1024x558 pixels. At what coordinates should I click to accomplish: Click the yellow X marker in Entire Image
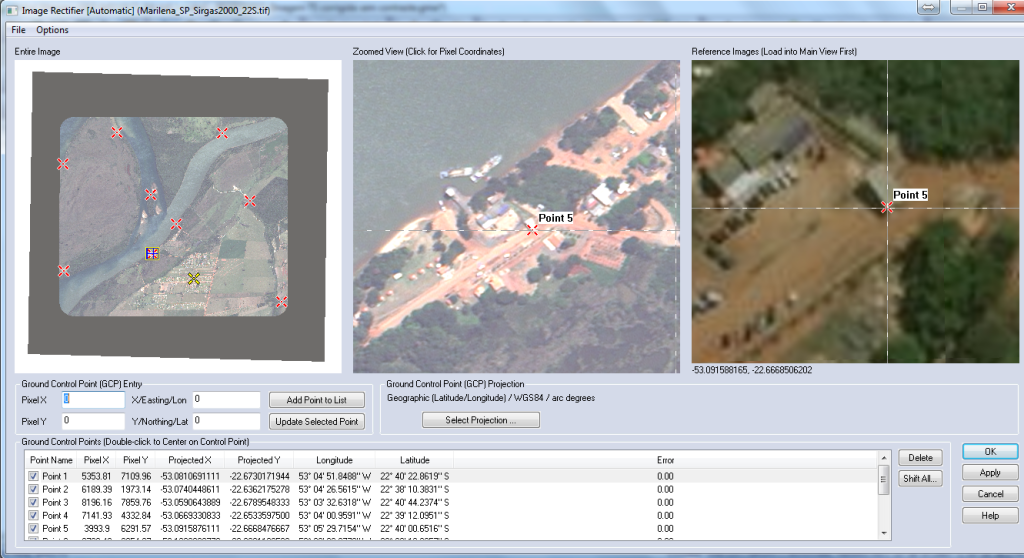pos(194,279)
